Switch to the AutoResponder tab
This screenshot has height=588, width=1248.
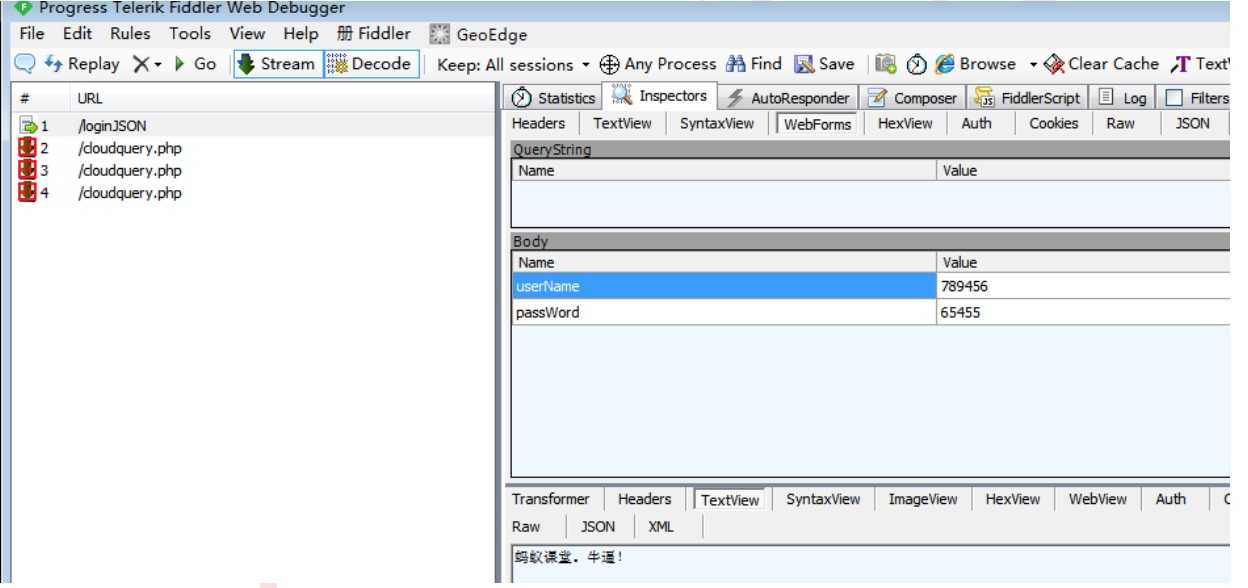[788, 97]
